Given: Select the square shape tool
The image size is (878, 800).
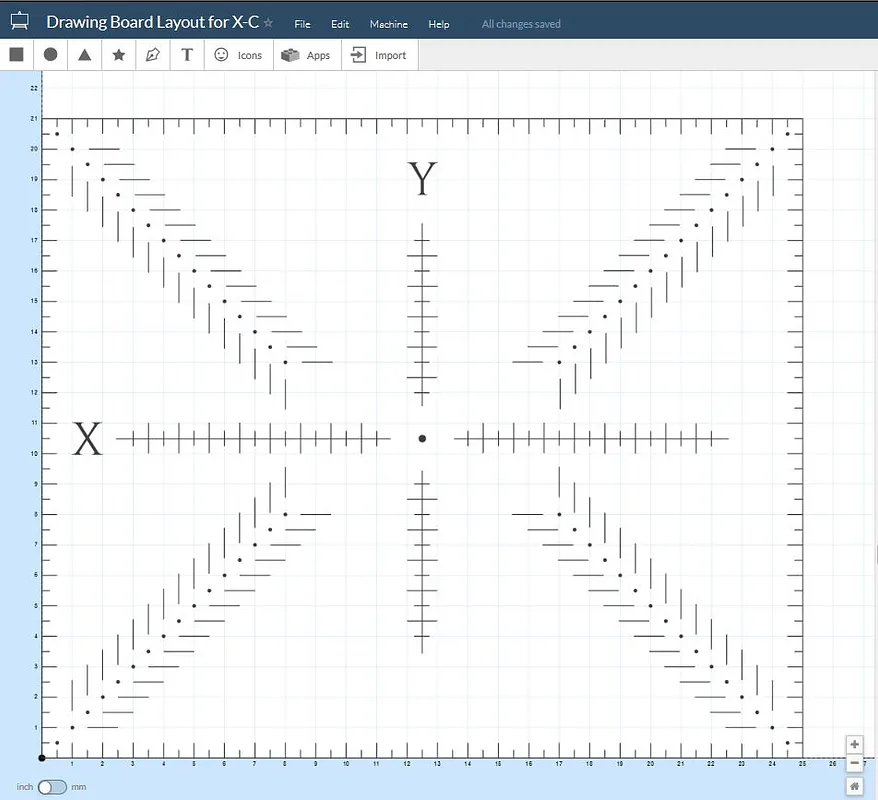Looking at the screenshot, I should (16, 55).
